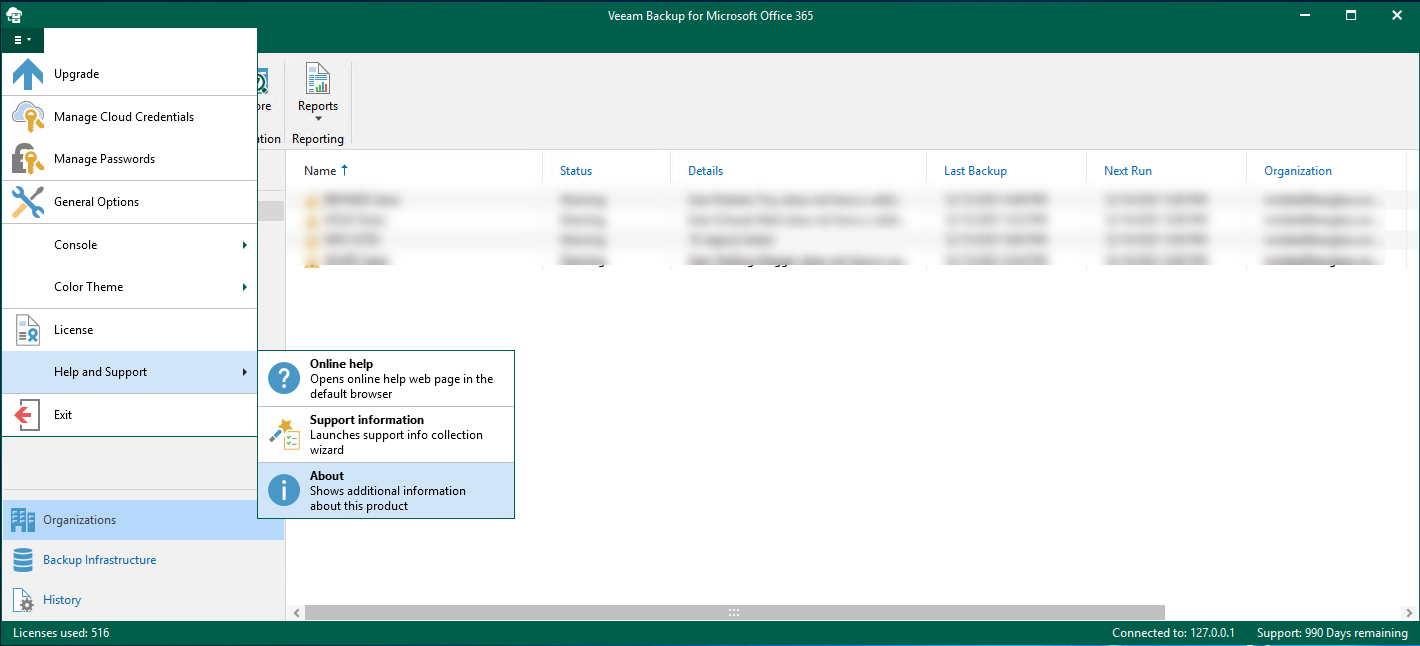Choose Manage Cloud Credentials menu item
The image size is (1420, 646).
point(129,117)
